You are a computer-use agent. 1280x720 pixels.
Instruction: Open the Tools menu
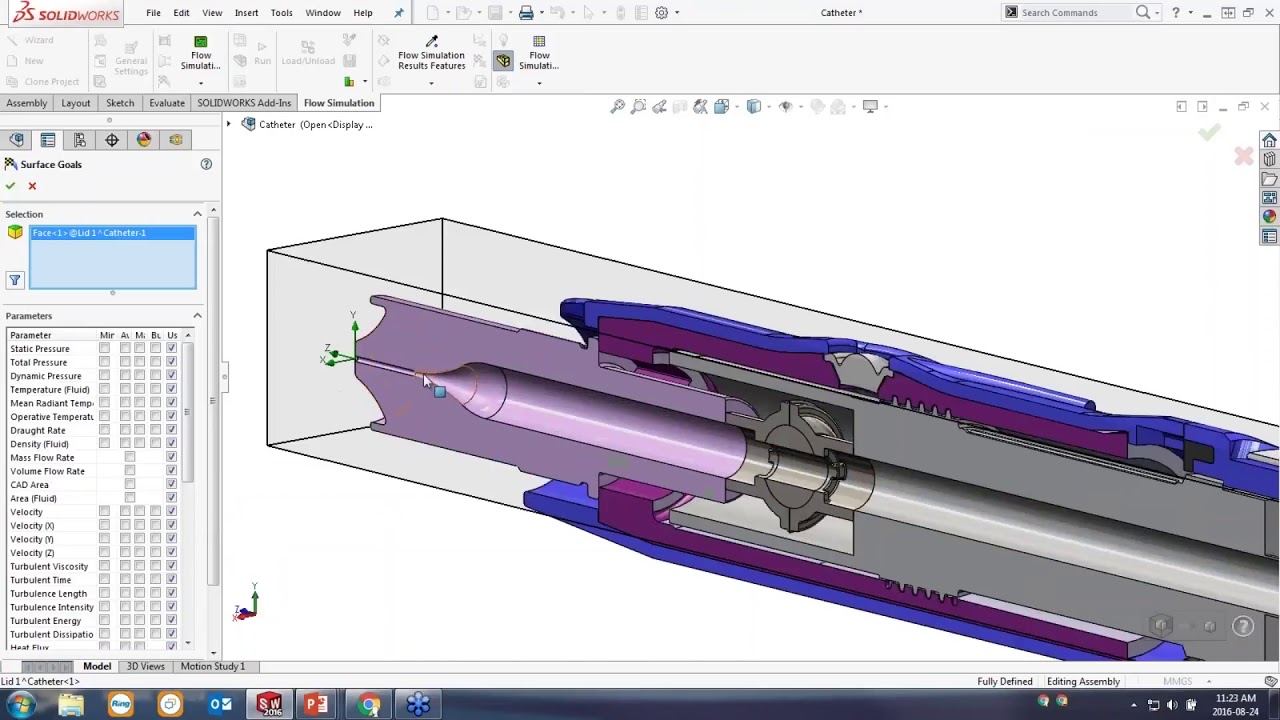coord(281,13)
